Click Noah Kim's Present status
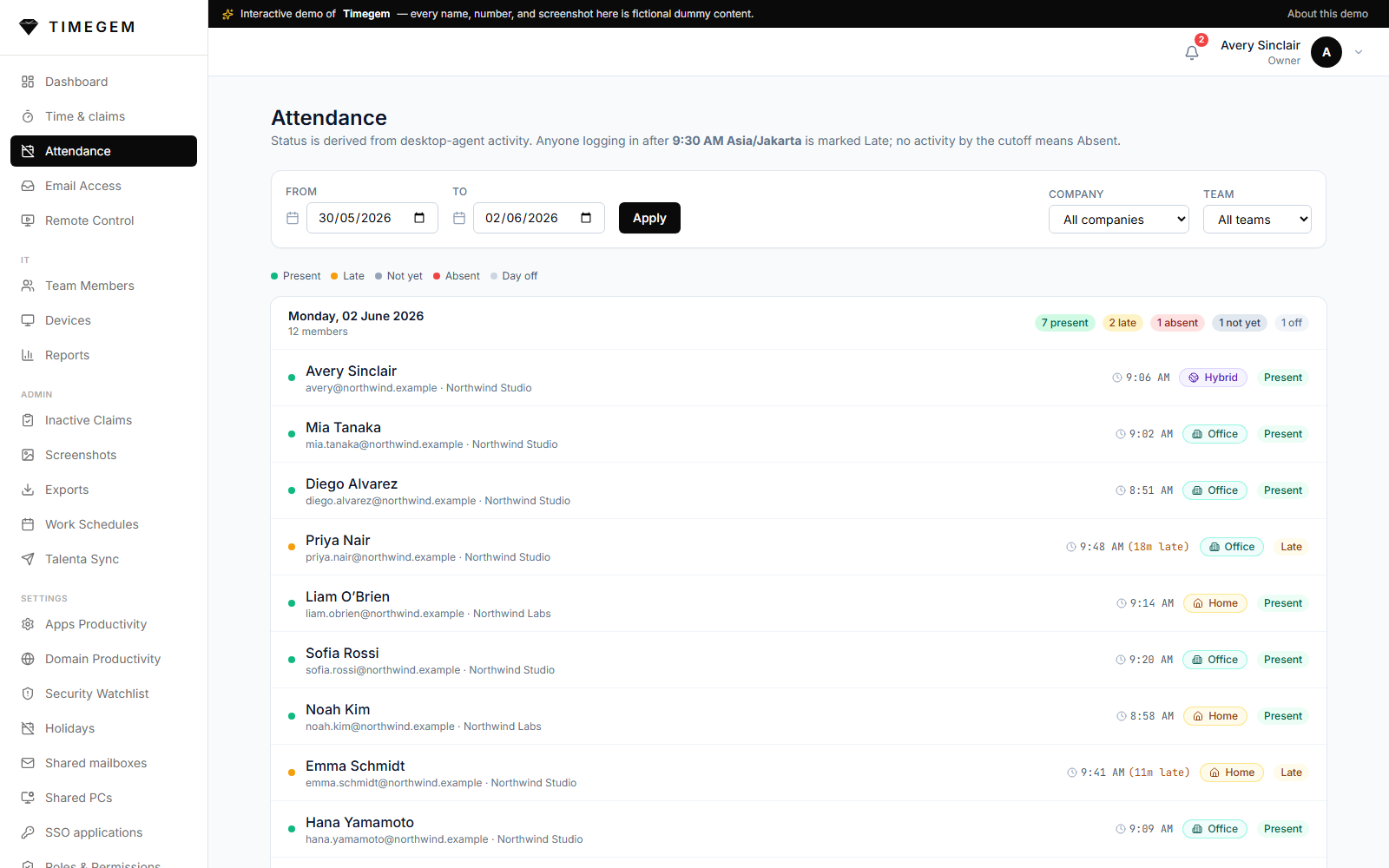The image size is (1389, 868). tap(1283, 716)
